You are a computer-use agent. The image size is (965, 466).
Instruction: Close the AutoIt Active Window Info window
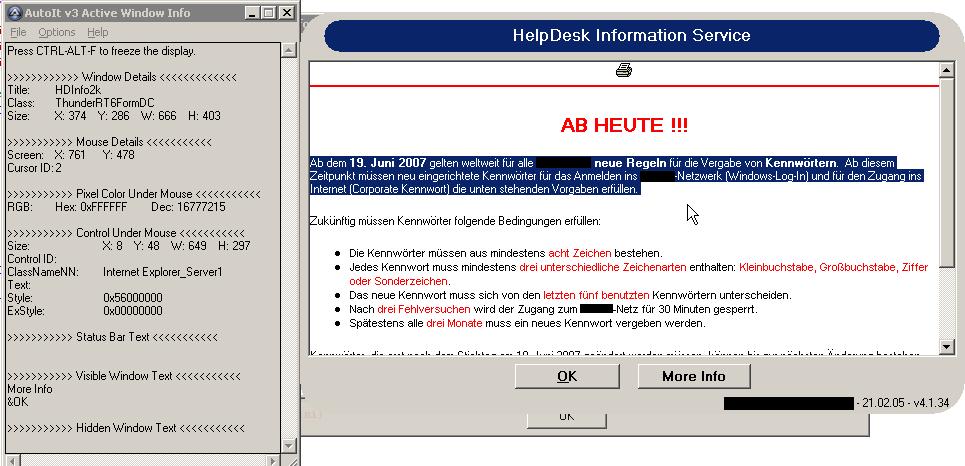(x=285, y=13)
